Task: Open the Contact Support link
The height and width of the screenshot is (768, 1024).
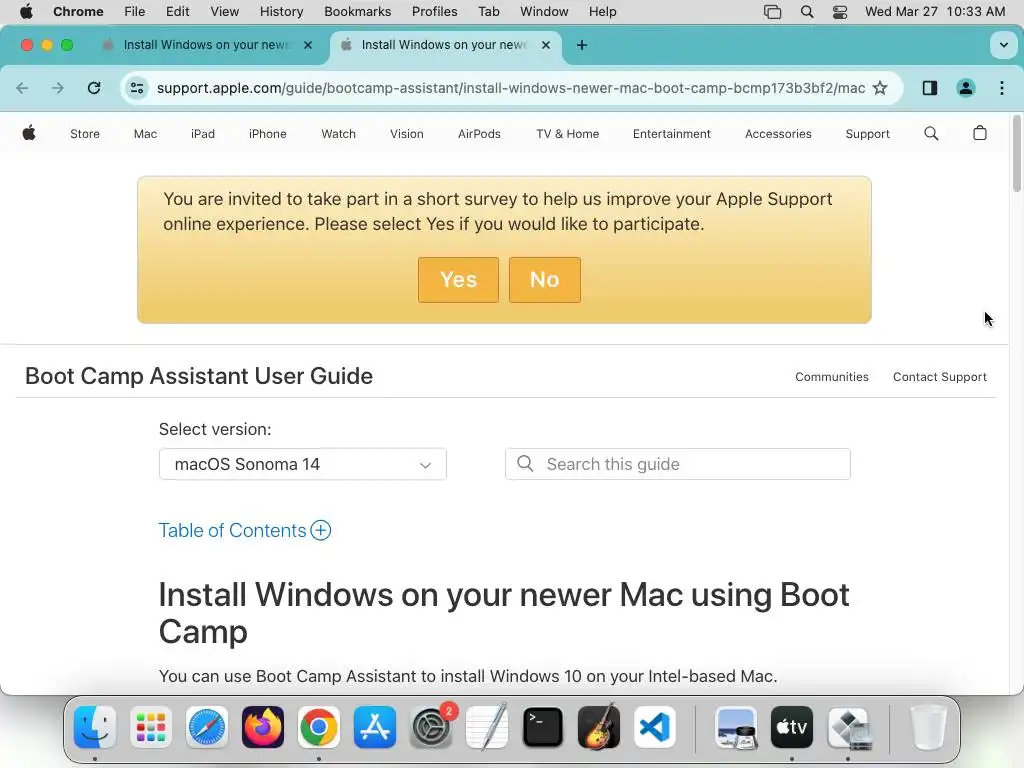Action: coord(940,377)
